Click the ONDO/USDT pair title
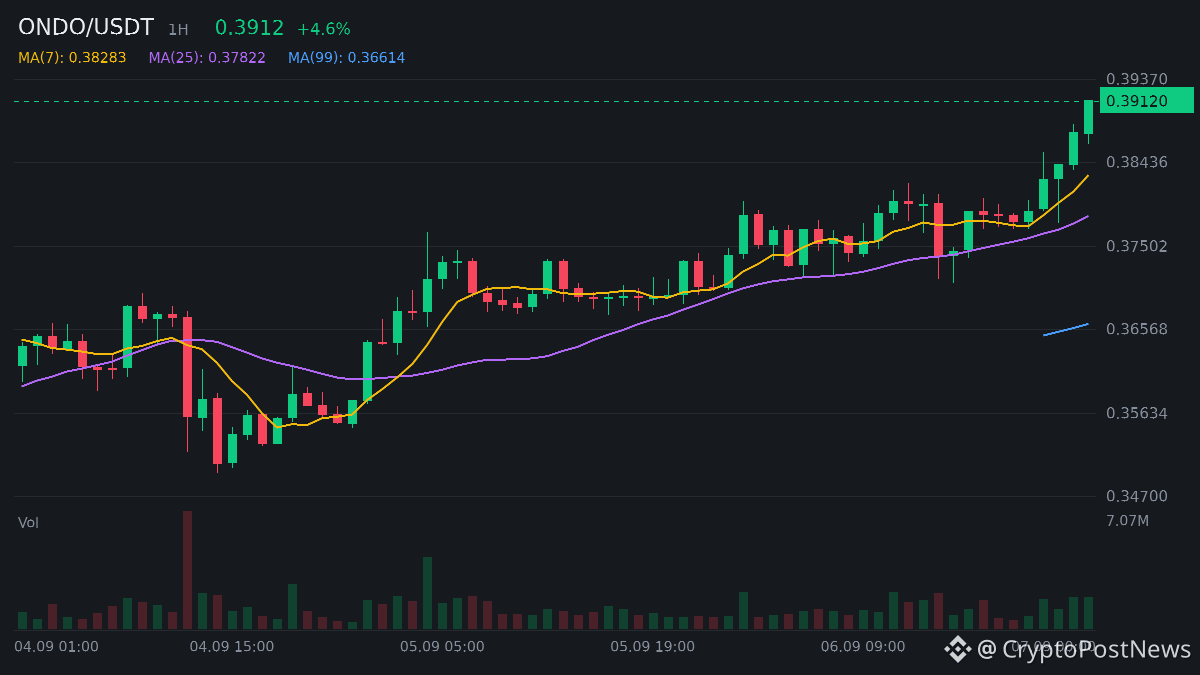1200x675 pixels. point(86,28)
